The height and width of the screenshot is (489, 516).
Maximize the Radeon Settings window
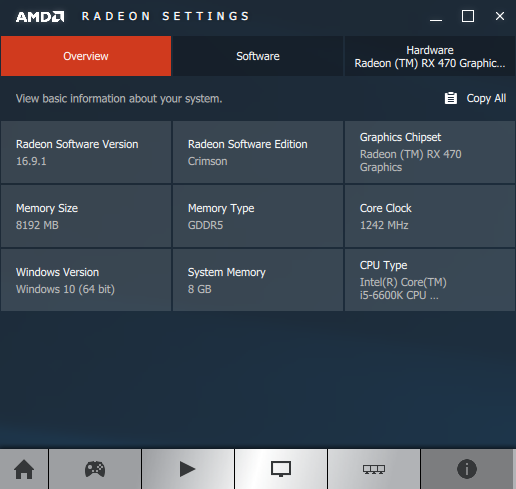pos(468,16)
